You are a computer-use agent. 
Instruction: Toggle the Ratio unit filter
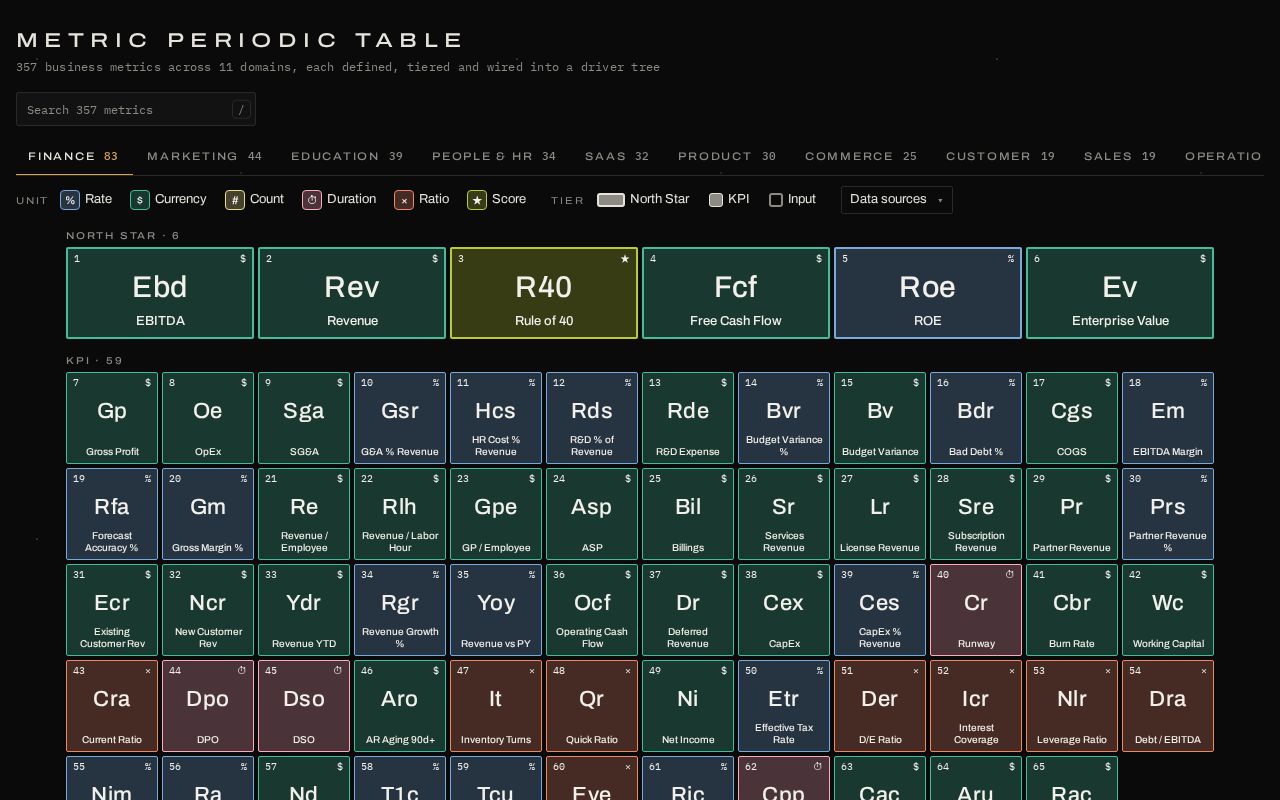pos(421,200)
